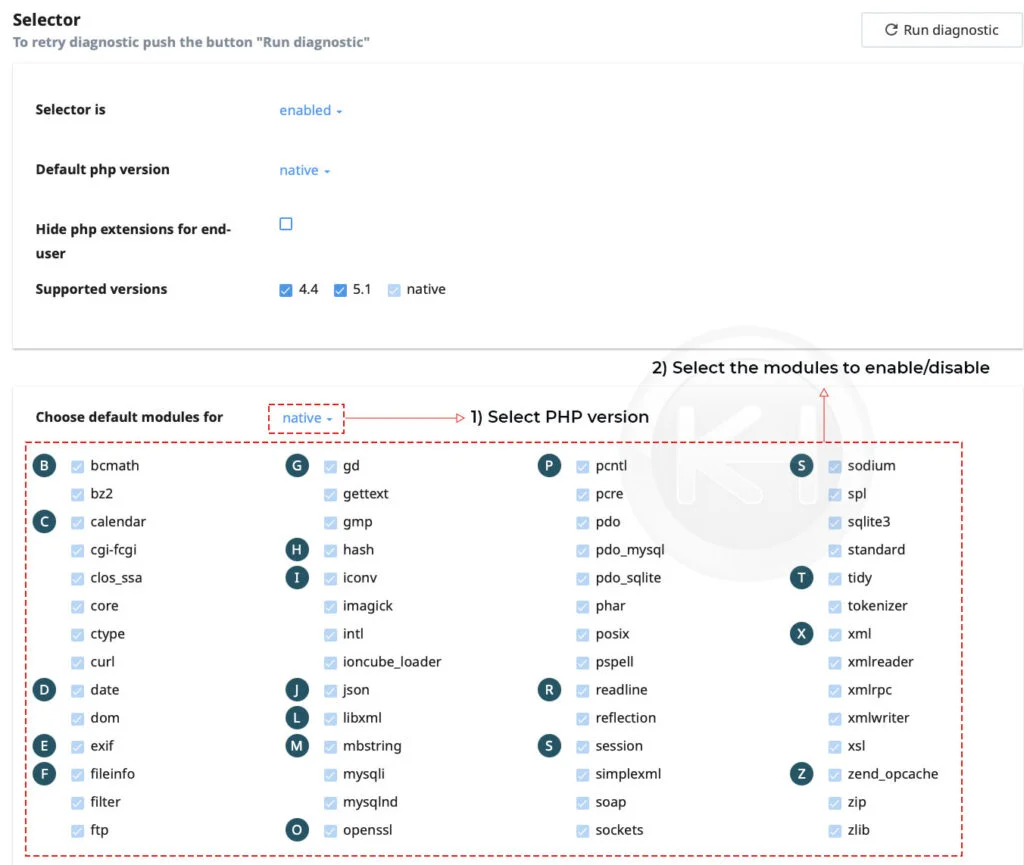Image resolution: width=1024 pixels, height=865 pixels.
Task: Open the Default php version dropdown
Action: [x=300, y=170]
